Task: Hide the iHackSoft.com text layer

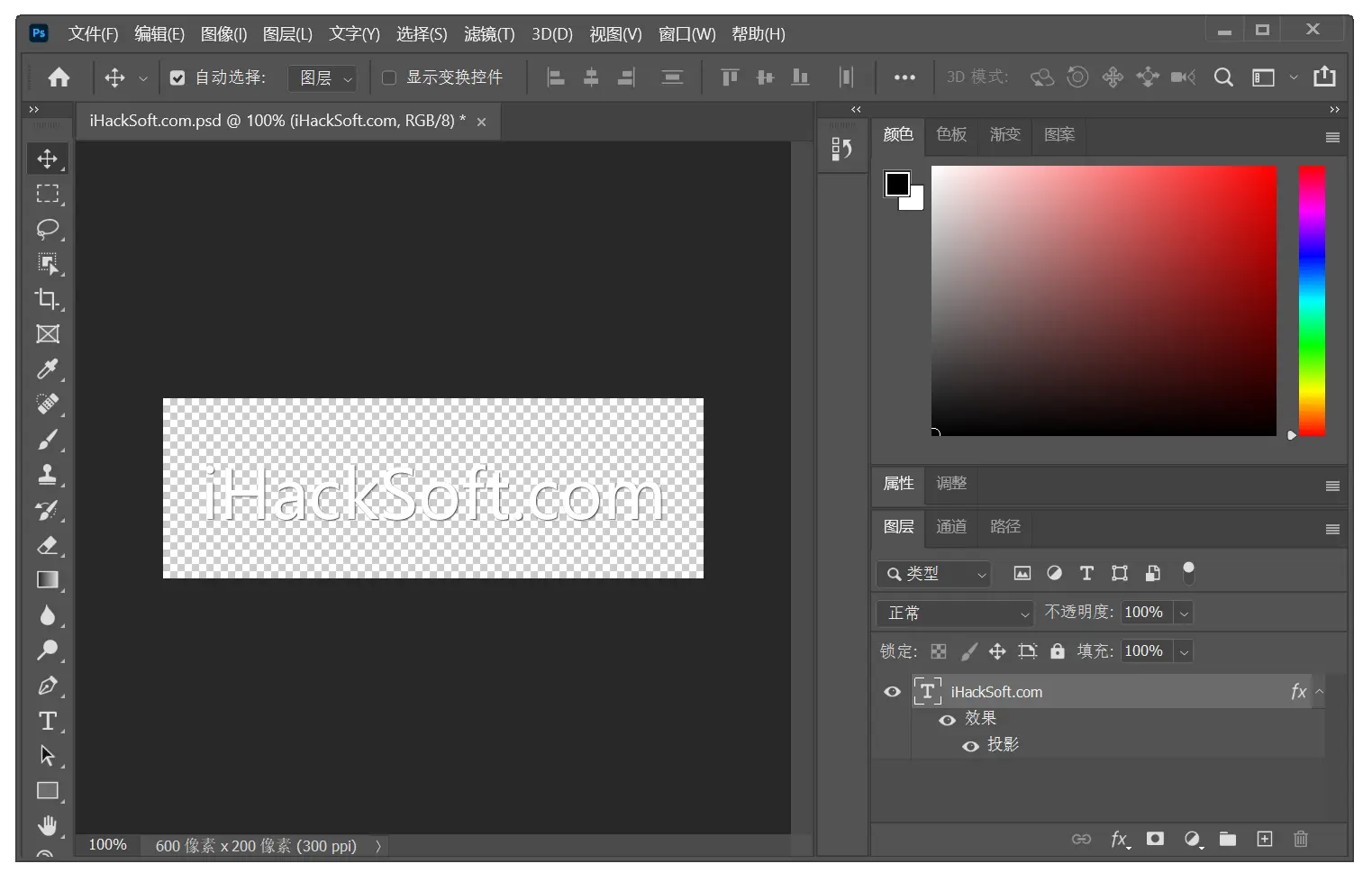Action: click(892, 692)
